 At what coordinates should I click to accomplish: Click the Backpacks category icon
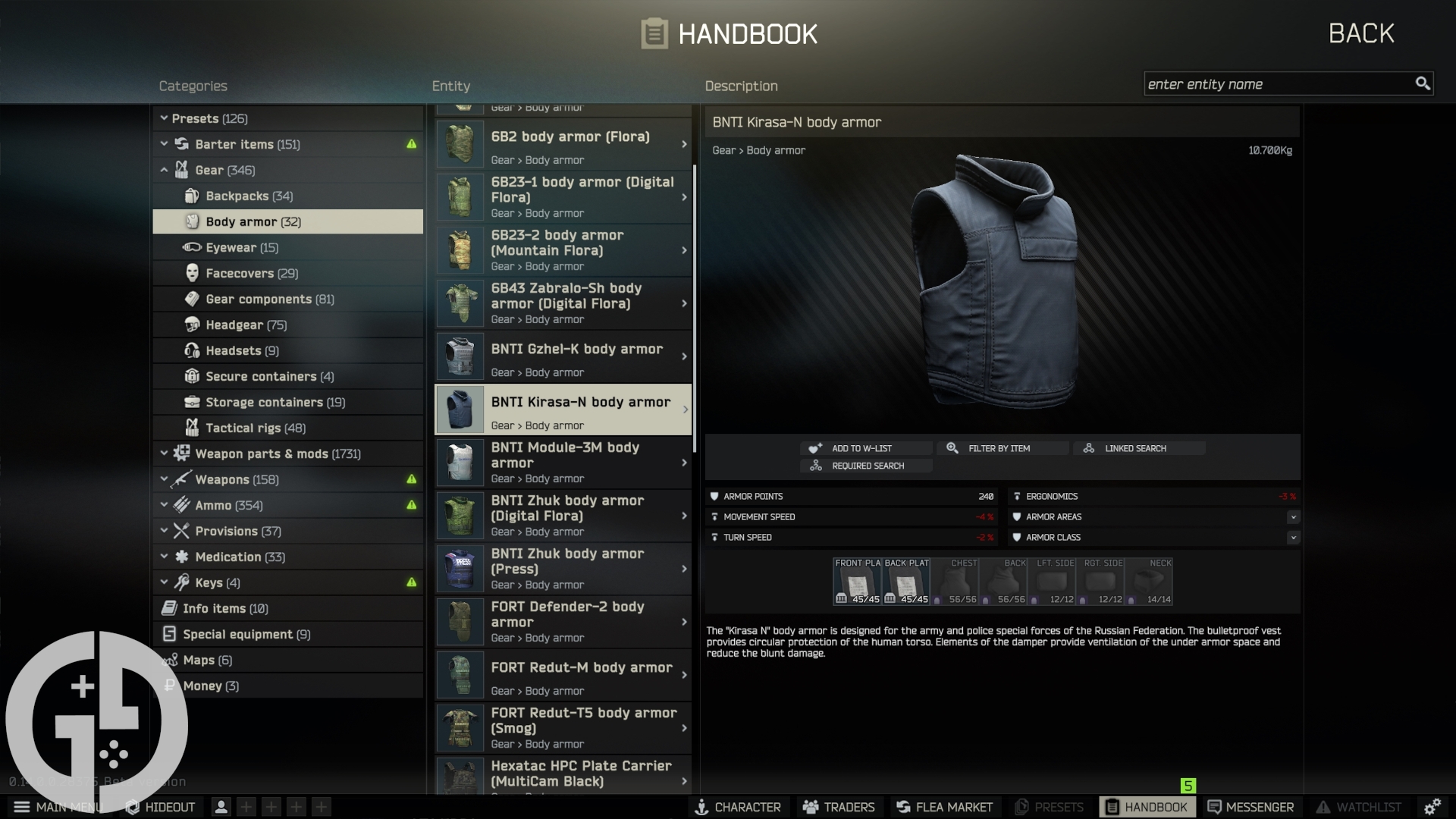click(x=192, y=197)
